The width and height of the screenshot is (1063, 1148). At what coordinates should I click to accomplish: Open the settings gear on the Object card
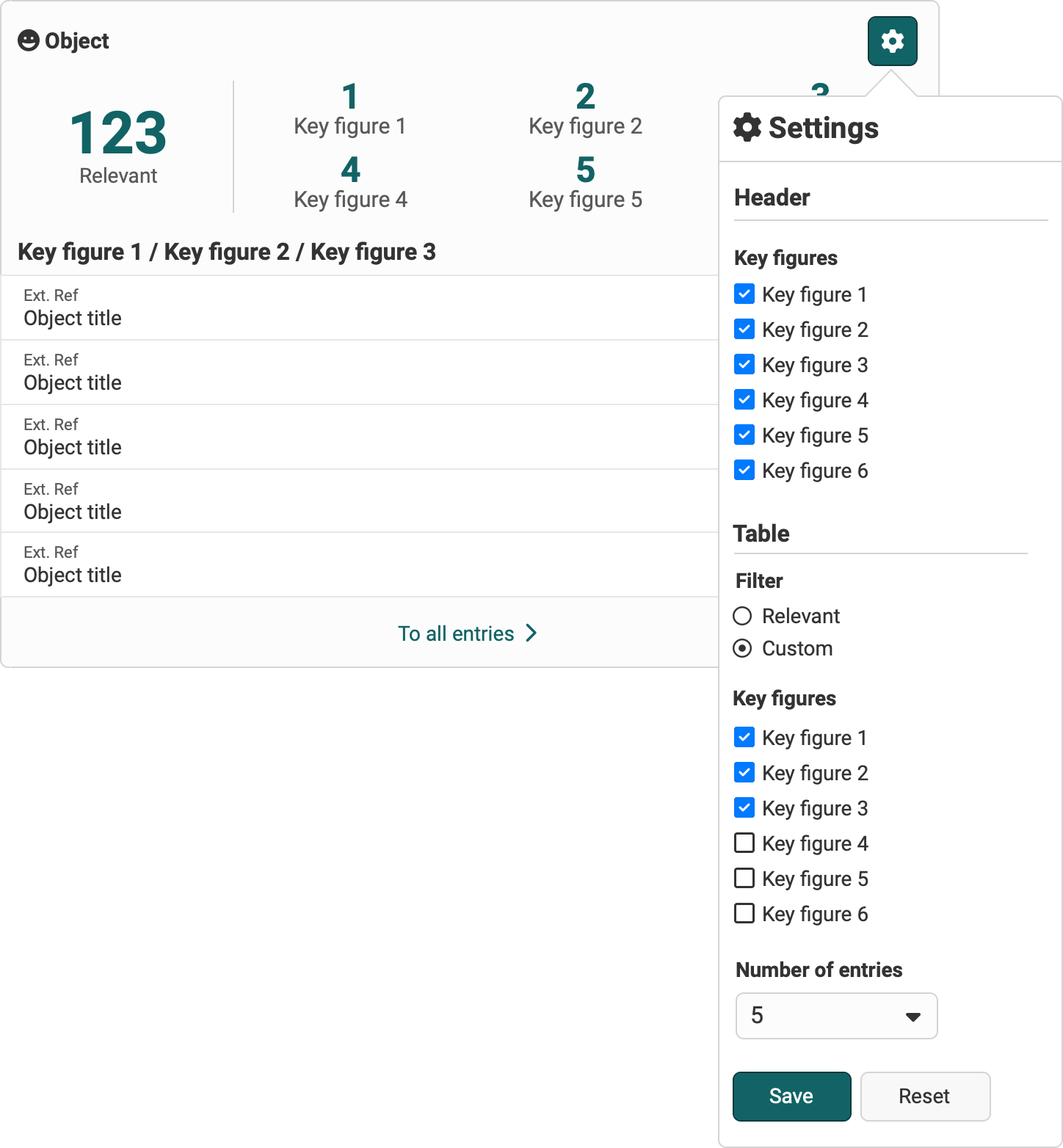coord(892,42)
